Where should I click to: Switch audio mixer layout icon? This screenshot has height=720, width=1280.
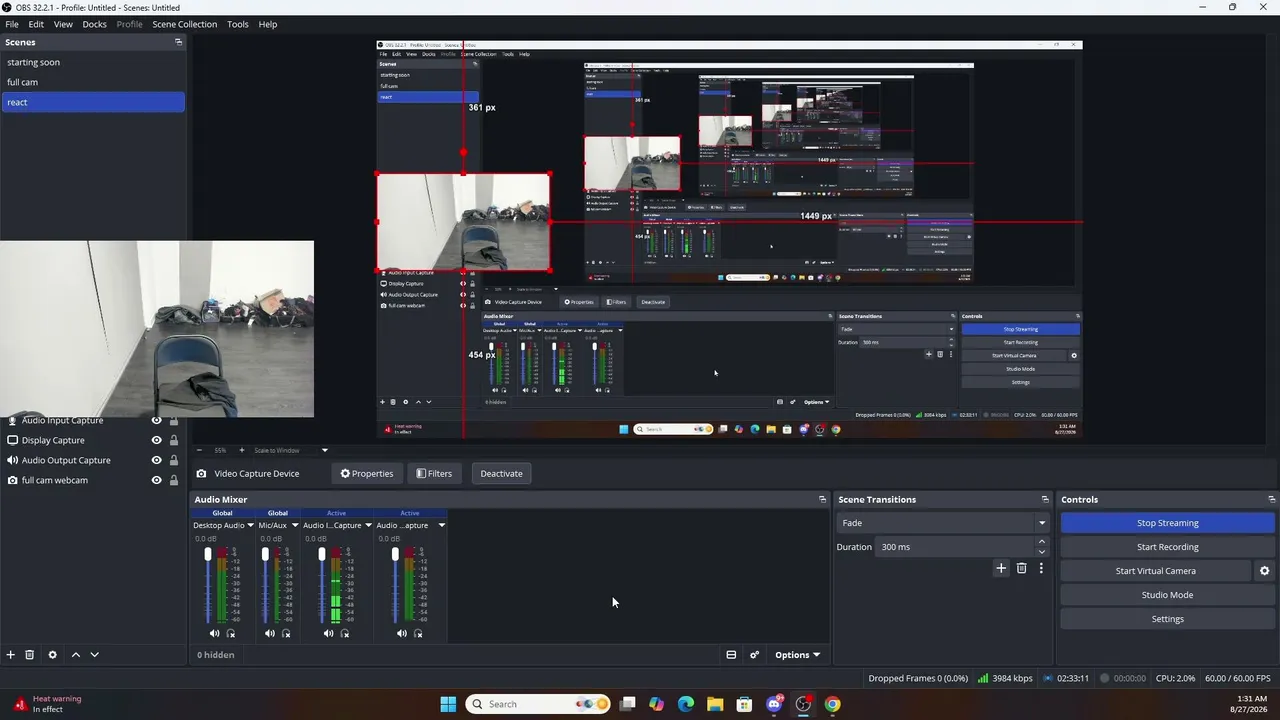(x=731, y=655)
